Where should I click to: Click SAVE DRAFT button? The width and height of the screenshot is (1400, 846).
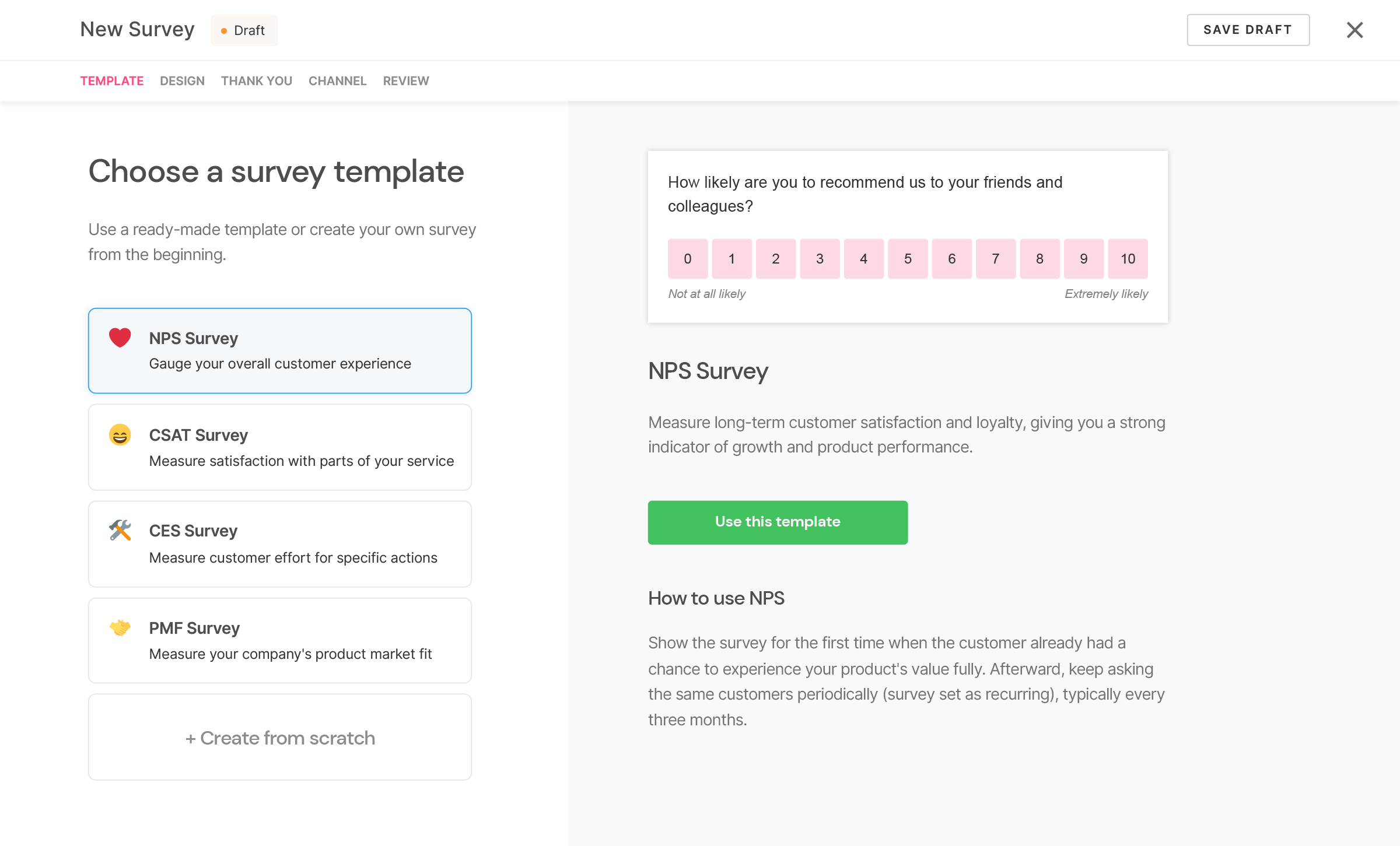coord(1247,30)
